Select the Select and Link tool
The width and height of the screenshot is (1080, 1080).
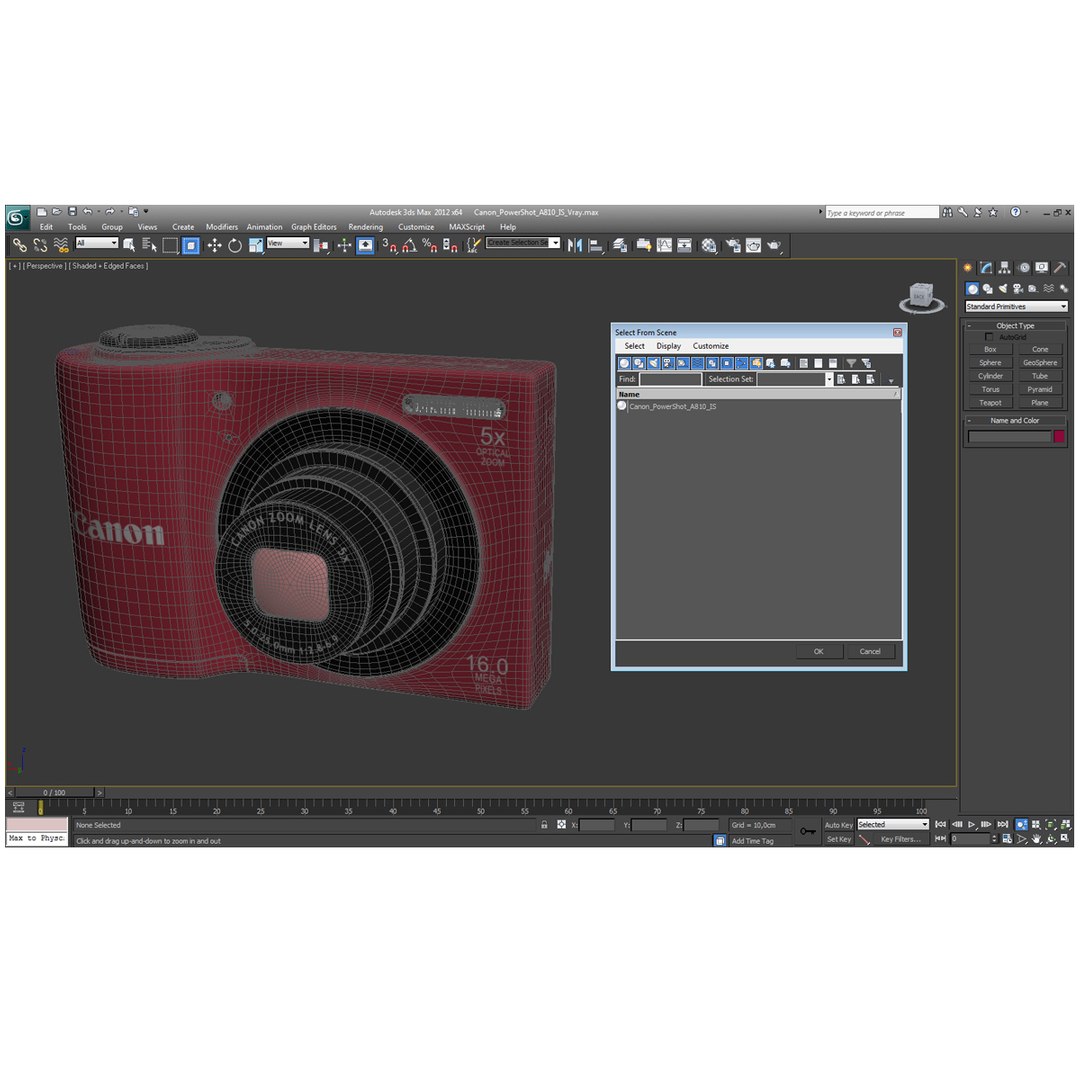(x=19, y=245)
